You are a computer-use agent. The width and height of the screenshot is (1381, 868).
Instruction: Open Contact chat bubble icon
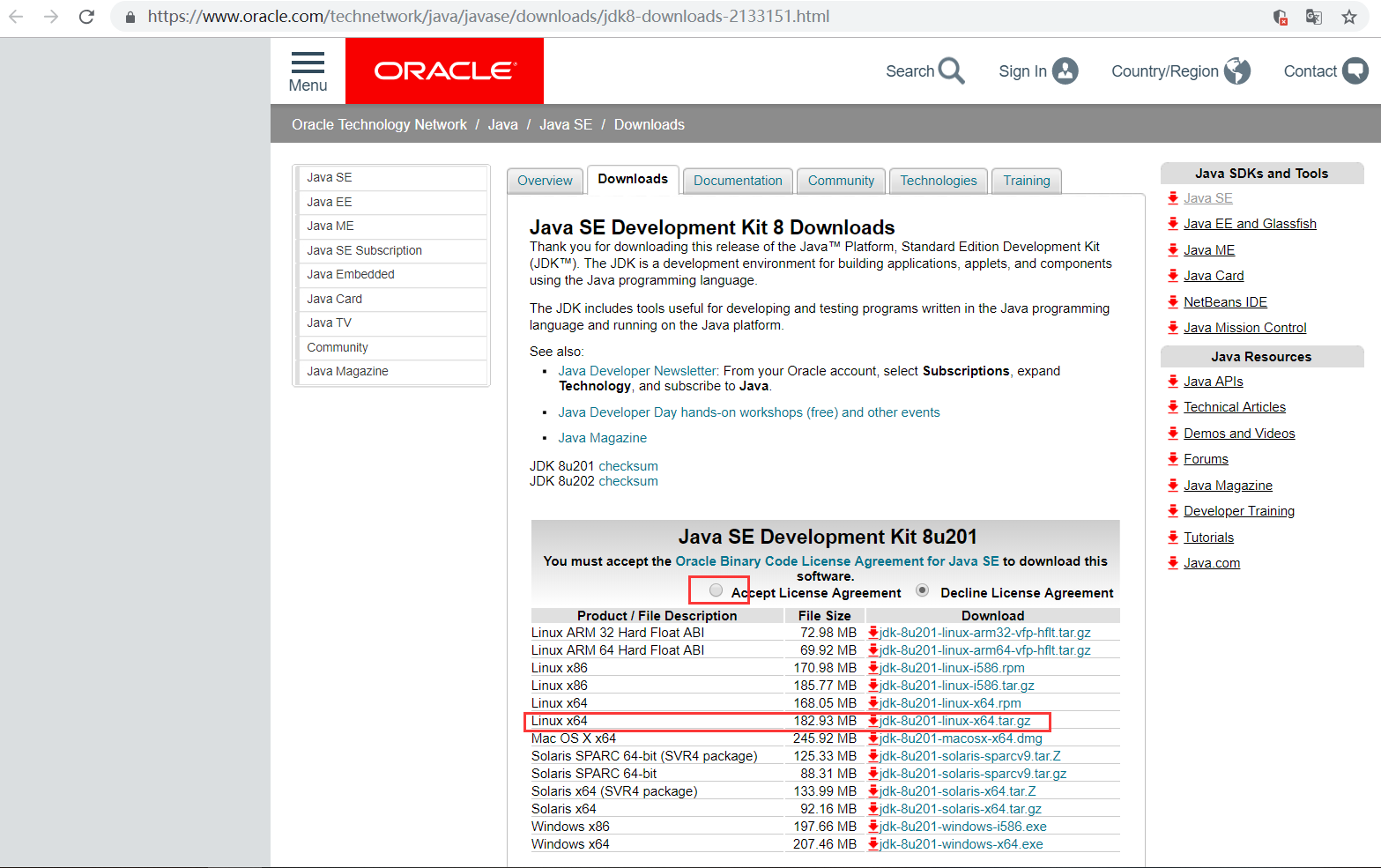1355,70
